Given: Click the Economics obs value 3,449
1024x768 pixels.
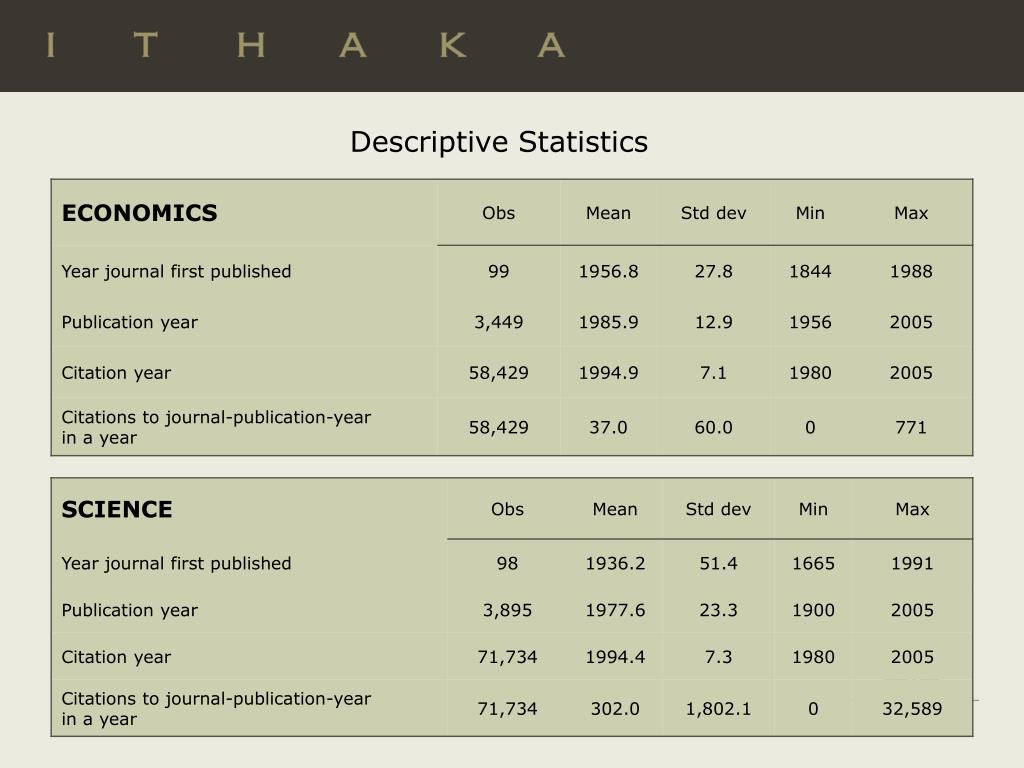Looking at the screenshot, I should coord(498,322).
